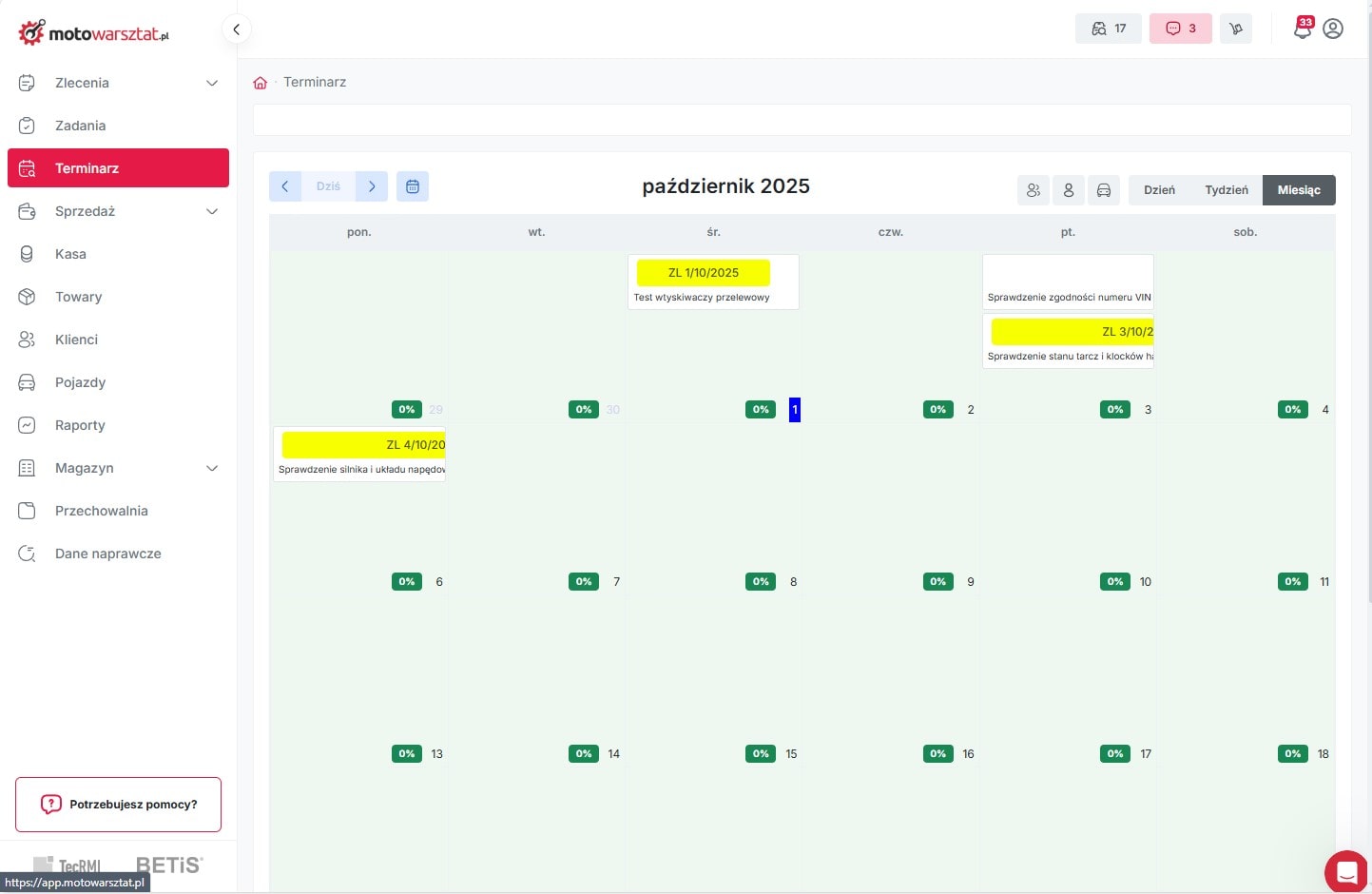Image resolution: width=1372 pixels, height=894 pixels.
Task: Open chat messages showing 3
Action: [x=1181, y=29]
